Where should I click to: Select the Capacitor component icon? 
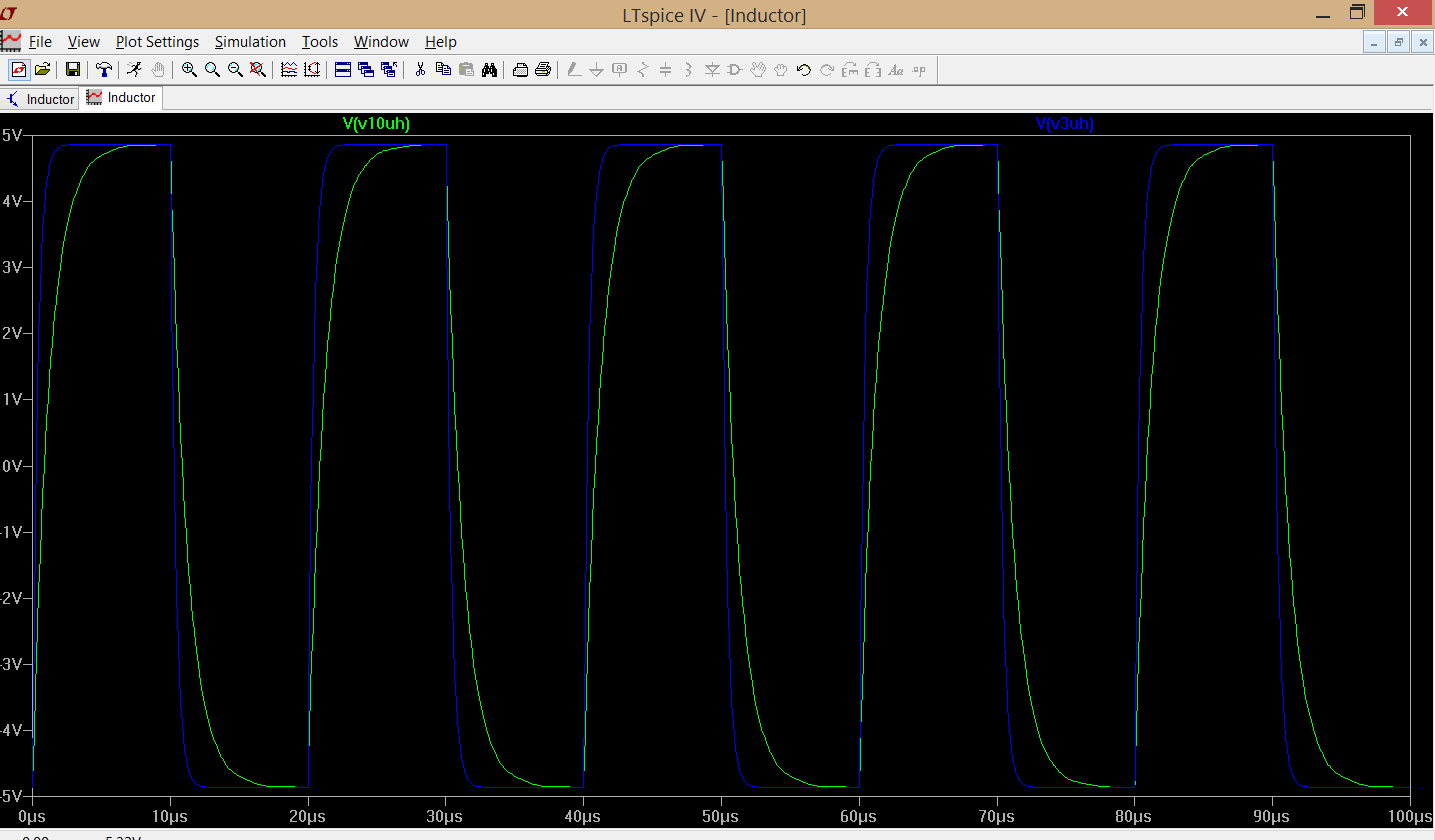pos(666,69)
